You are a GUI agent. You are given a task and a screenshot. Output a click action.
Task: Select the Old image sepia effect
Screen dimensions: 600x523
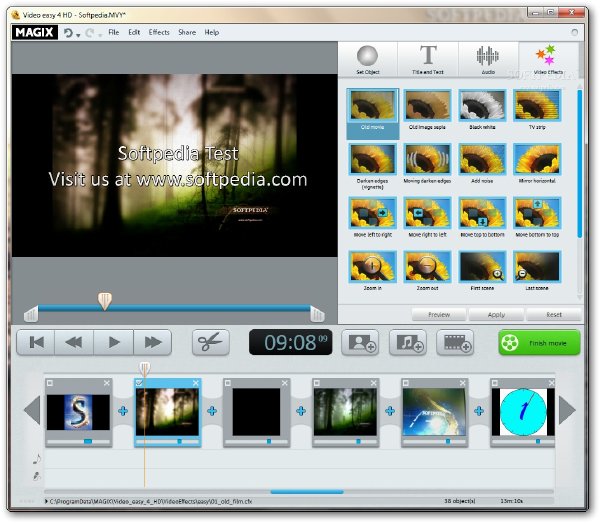coord(427,110)
